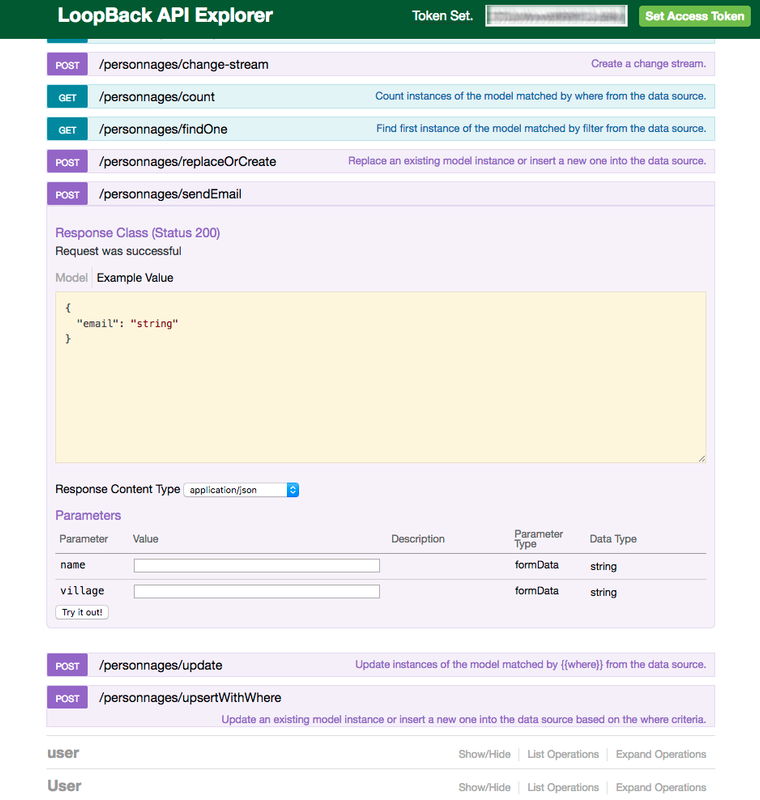The width and height of the screenshot is (760, 800).
Task: Expand the /personnages/findOne endpoint
Action: click(x=163, y=130)
